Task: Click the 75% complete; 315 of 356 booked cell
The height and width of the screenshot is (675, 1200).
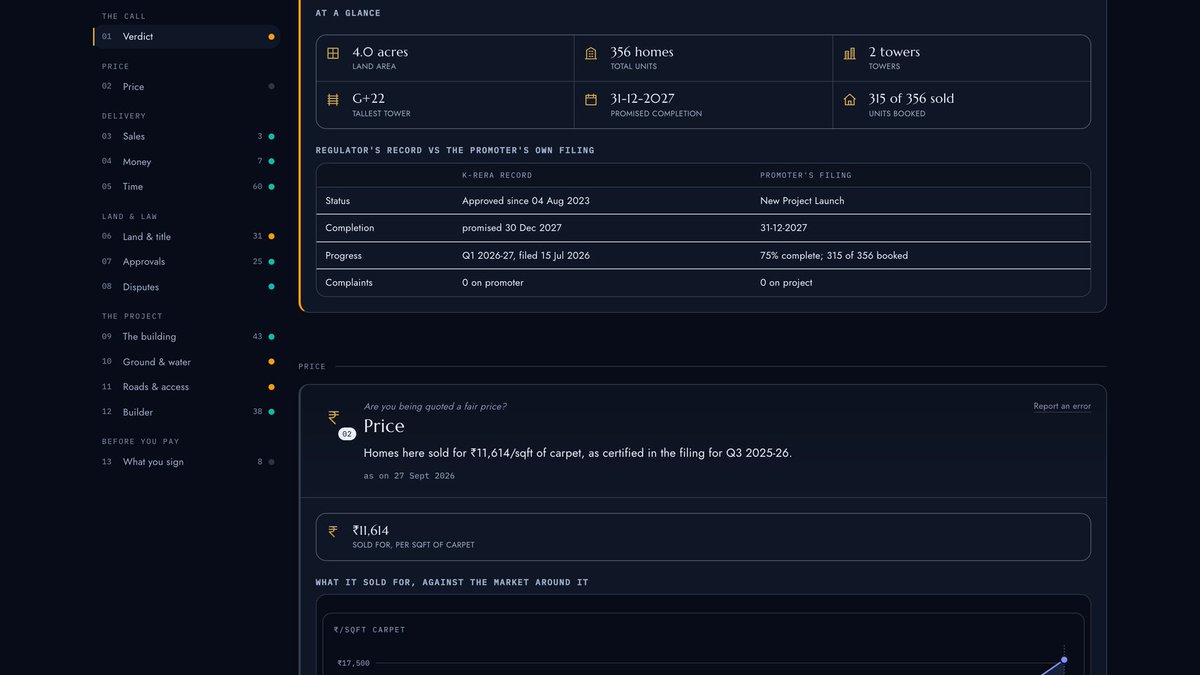Action: tap(834, 256)
